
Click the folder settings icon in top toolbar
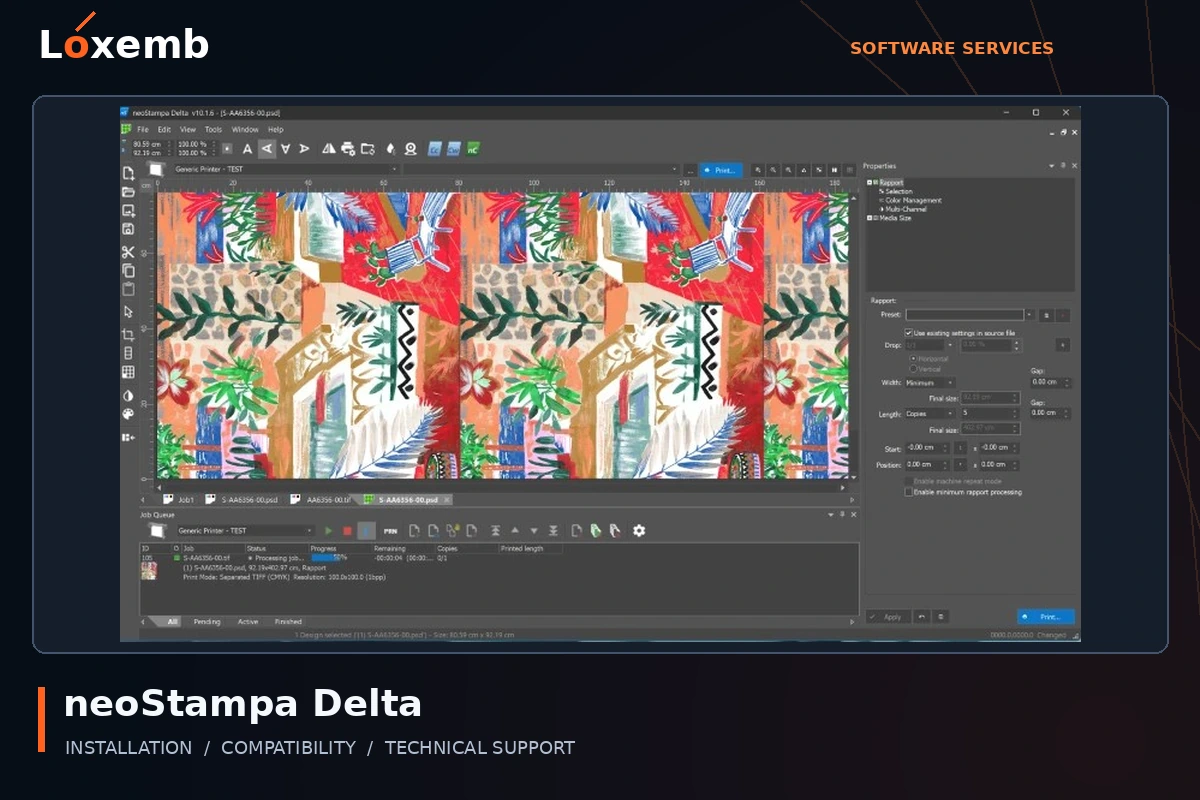(367, 149)
